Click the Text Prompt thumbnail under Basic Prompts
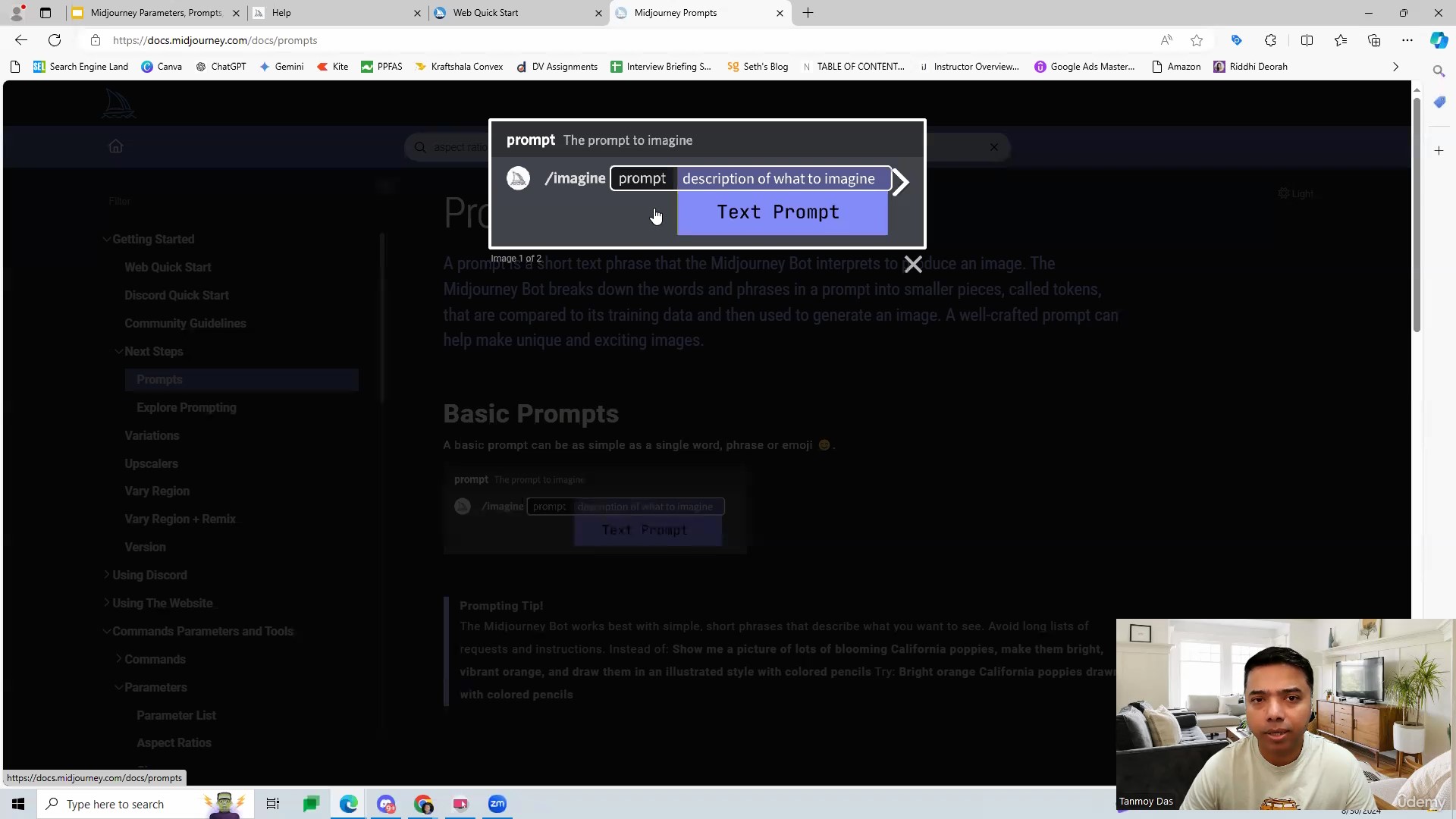 (595, 508)
